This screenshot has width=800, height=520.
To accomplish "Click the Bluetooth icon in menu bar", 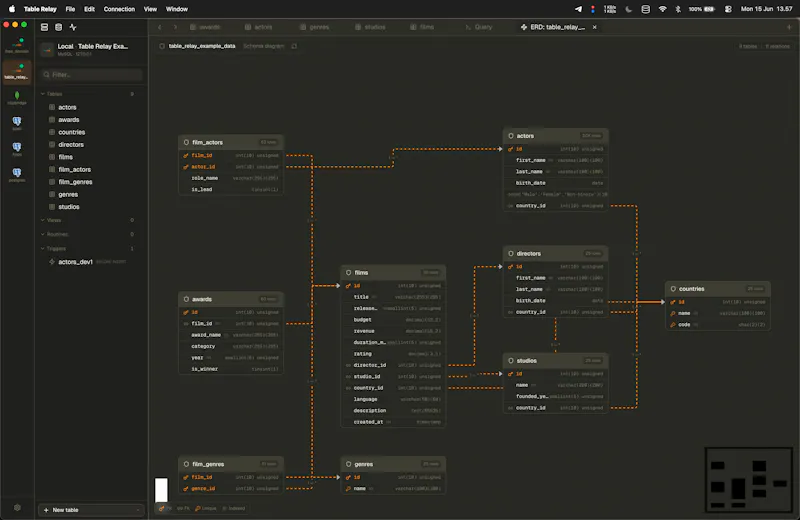I will pyautogui.click(x=678, y=9).
